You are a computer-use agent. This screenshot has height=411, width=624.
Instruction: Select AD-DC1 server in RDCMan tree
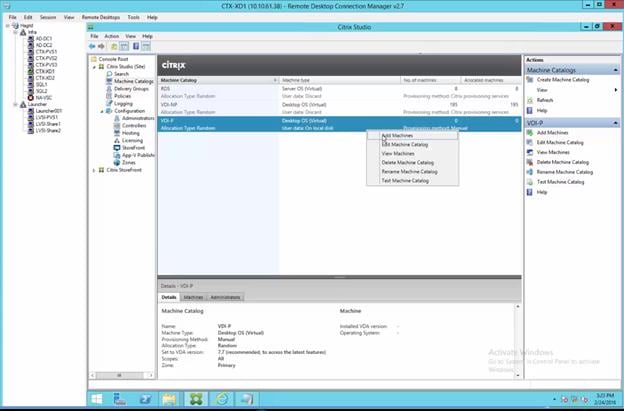point(40,39)
